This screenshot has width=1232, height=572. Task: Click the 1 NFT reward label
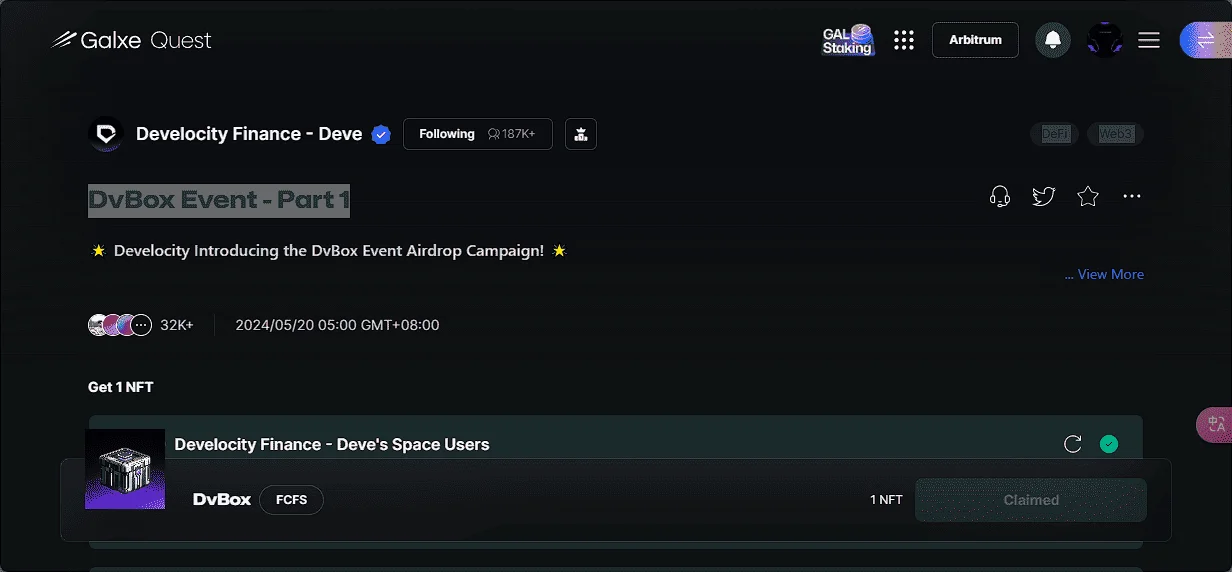[x=886, y=500]
